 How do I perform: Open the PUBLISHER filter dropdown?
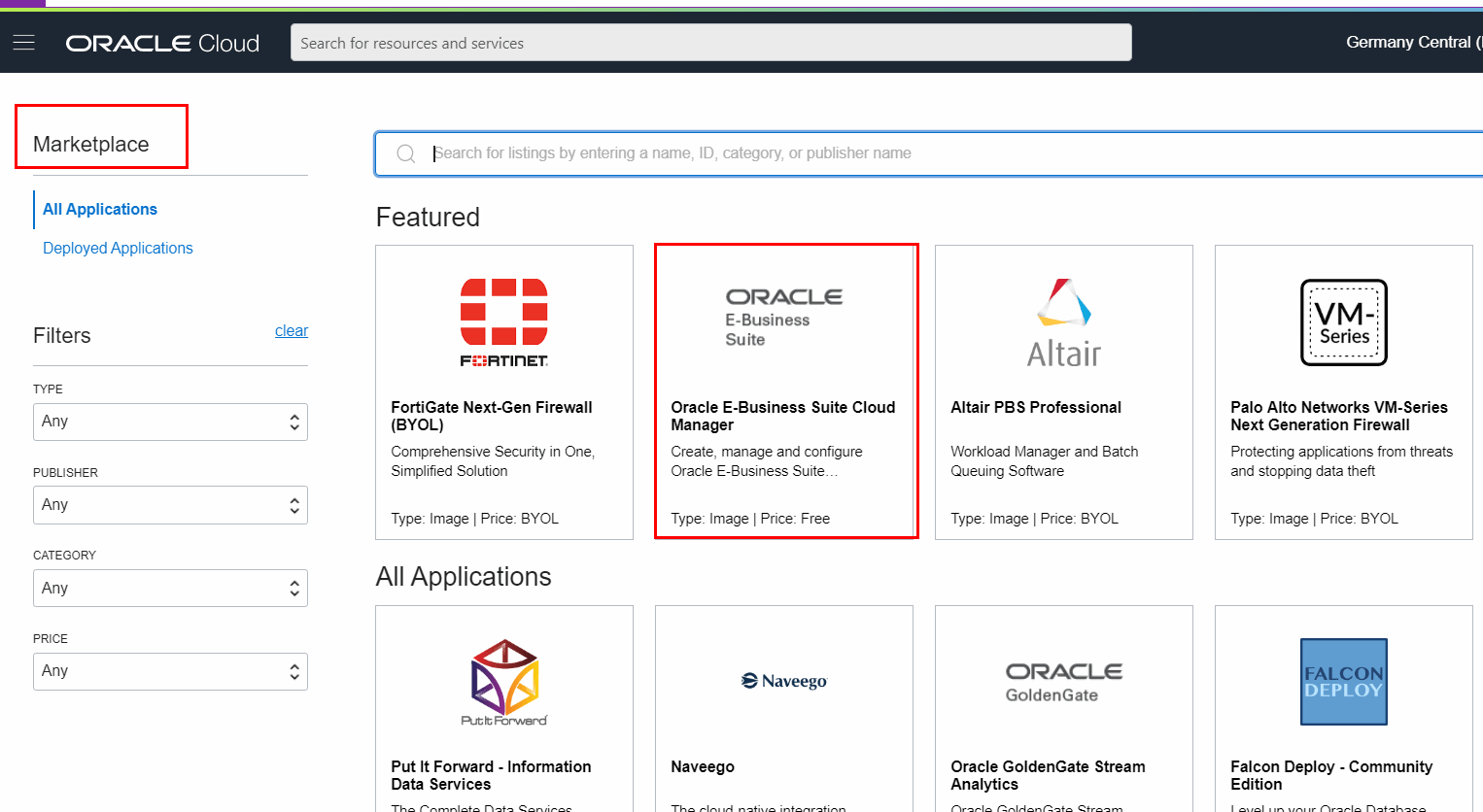point(170,505)
